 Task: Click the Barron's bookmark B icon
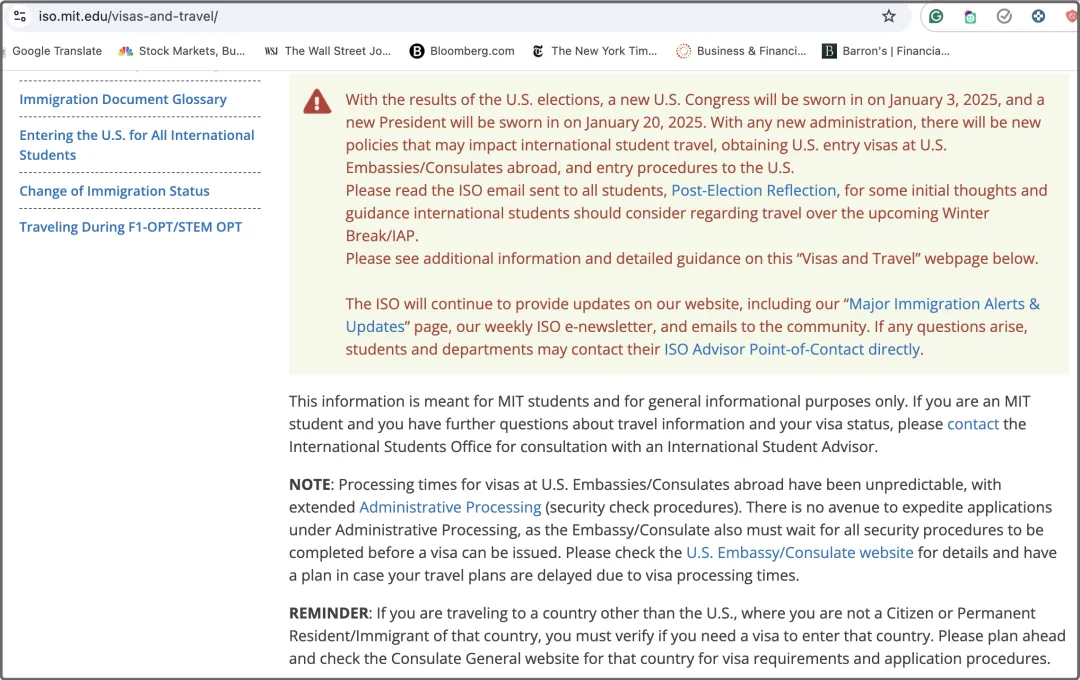[829, 51]
